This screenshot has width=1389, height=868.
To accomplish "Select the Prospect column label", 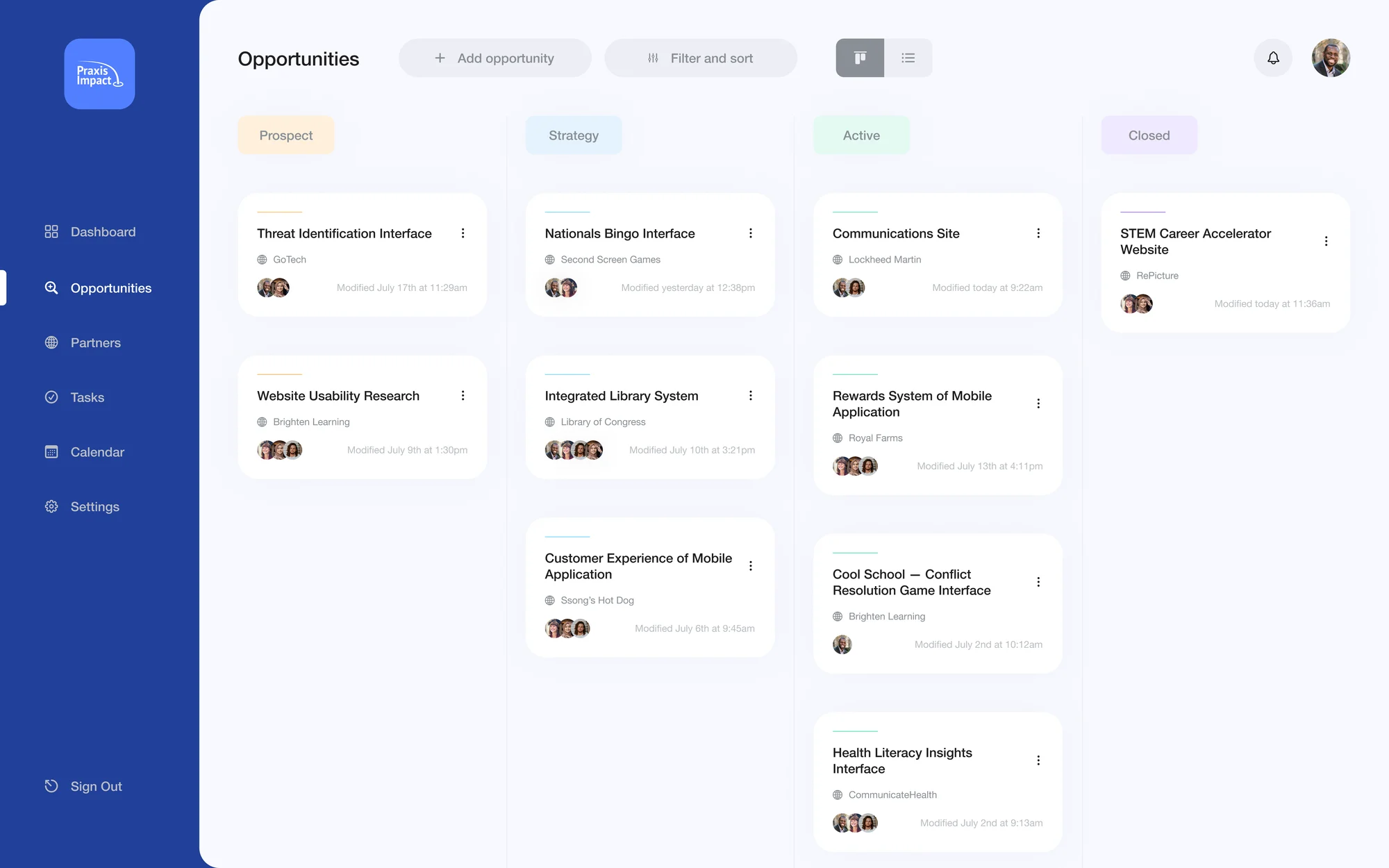I will [x=286, y=135].
